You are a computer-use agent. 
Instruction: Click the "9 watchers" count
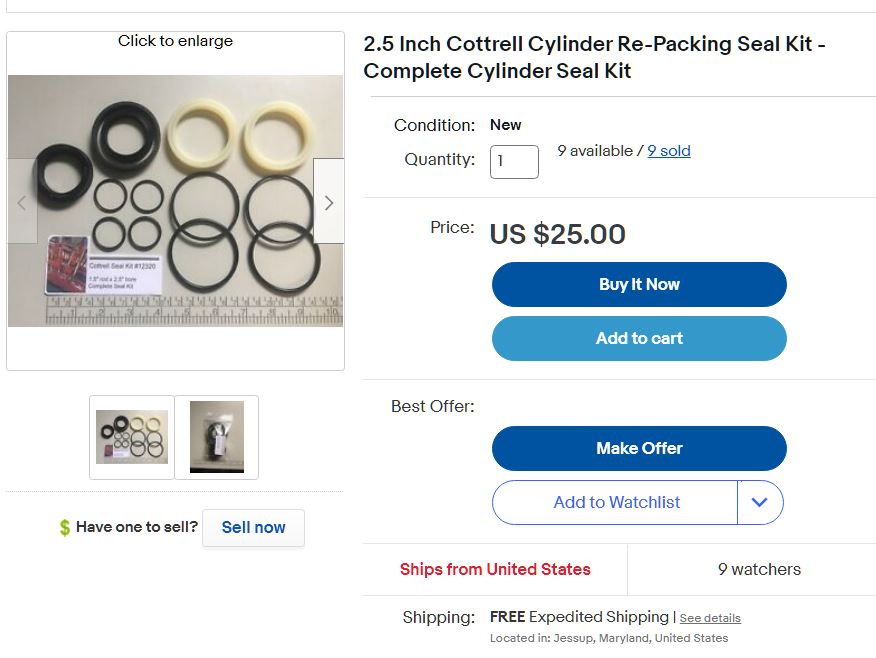pyautogui.click(x=759, y=570)
